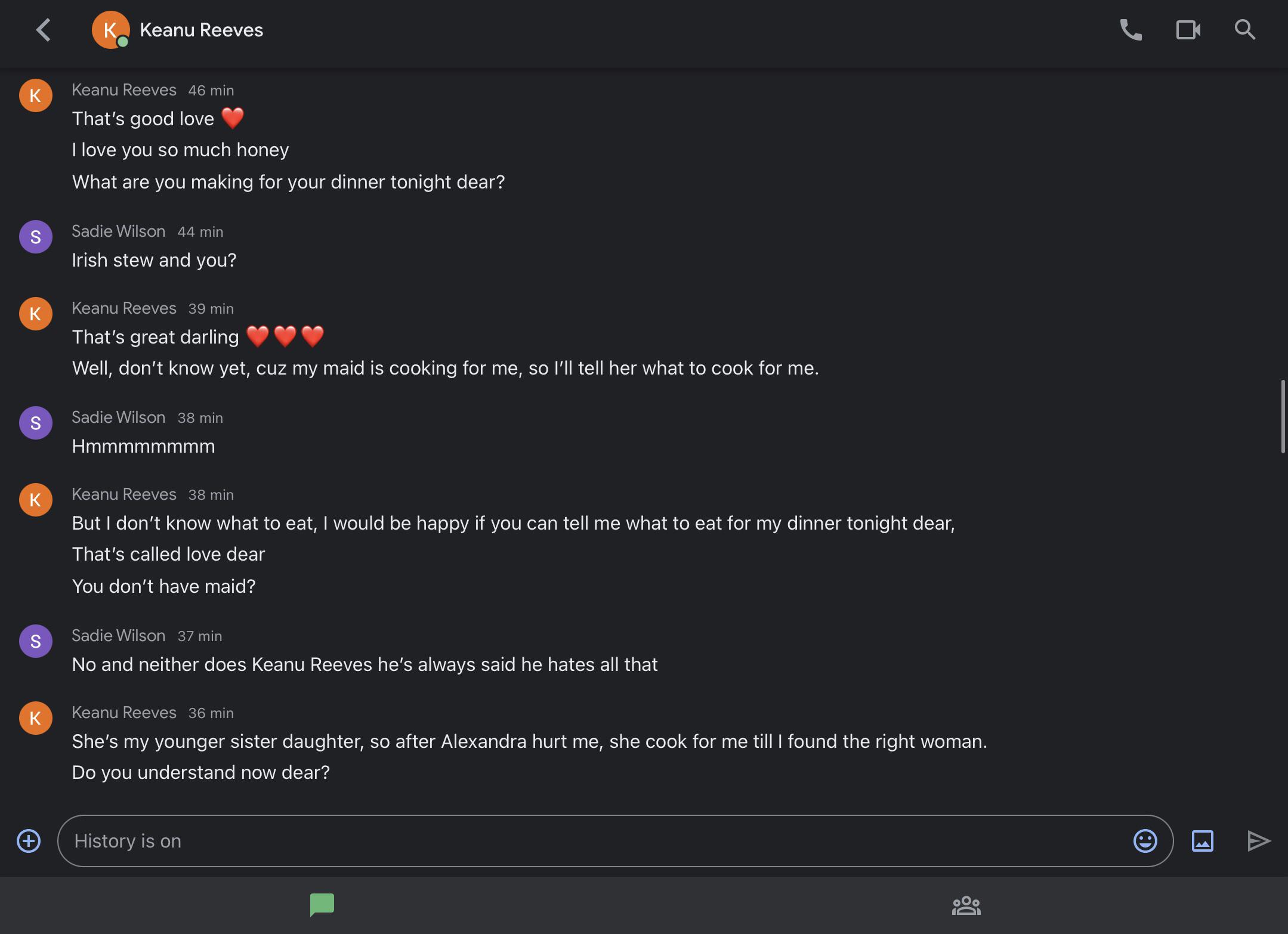Screen dimensions: 1288x934
Task: Start a video call with the camera icon
Action: [x=1188, y=30]
